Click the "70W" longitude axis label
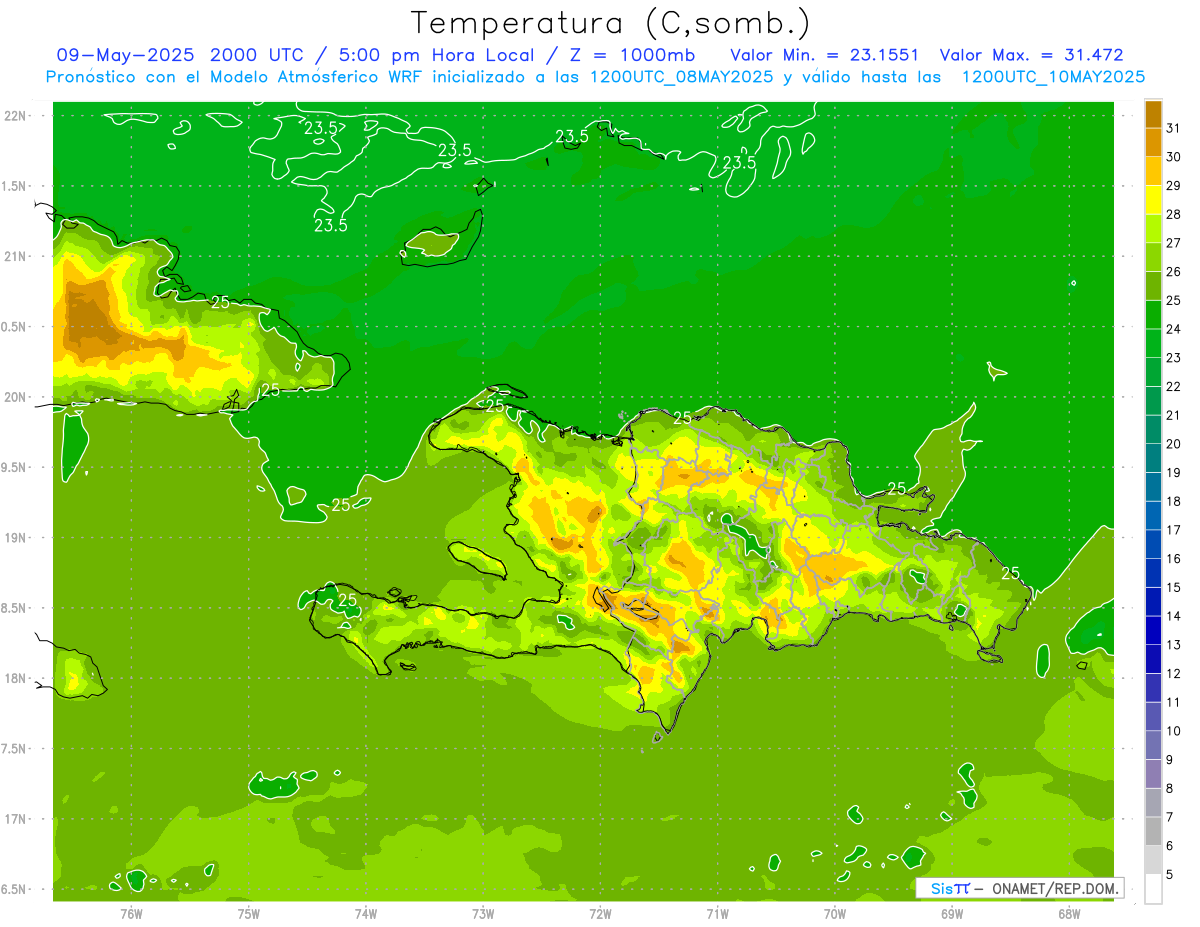Viewport: 1200px width, 927px height. (835, 913)
